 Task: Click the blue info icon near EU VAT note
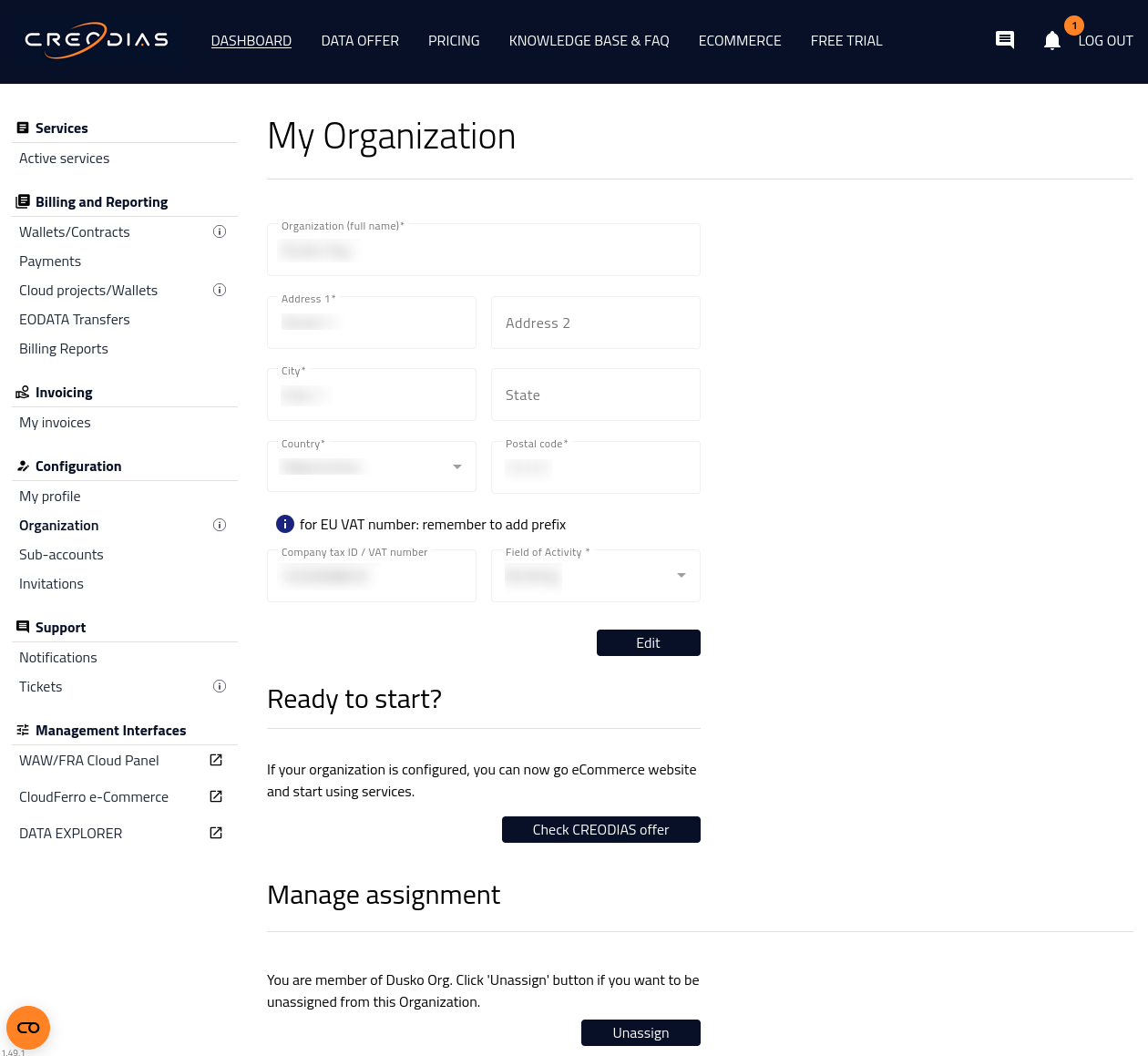coord(284,524)
